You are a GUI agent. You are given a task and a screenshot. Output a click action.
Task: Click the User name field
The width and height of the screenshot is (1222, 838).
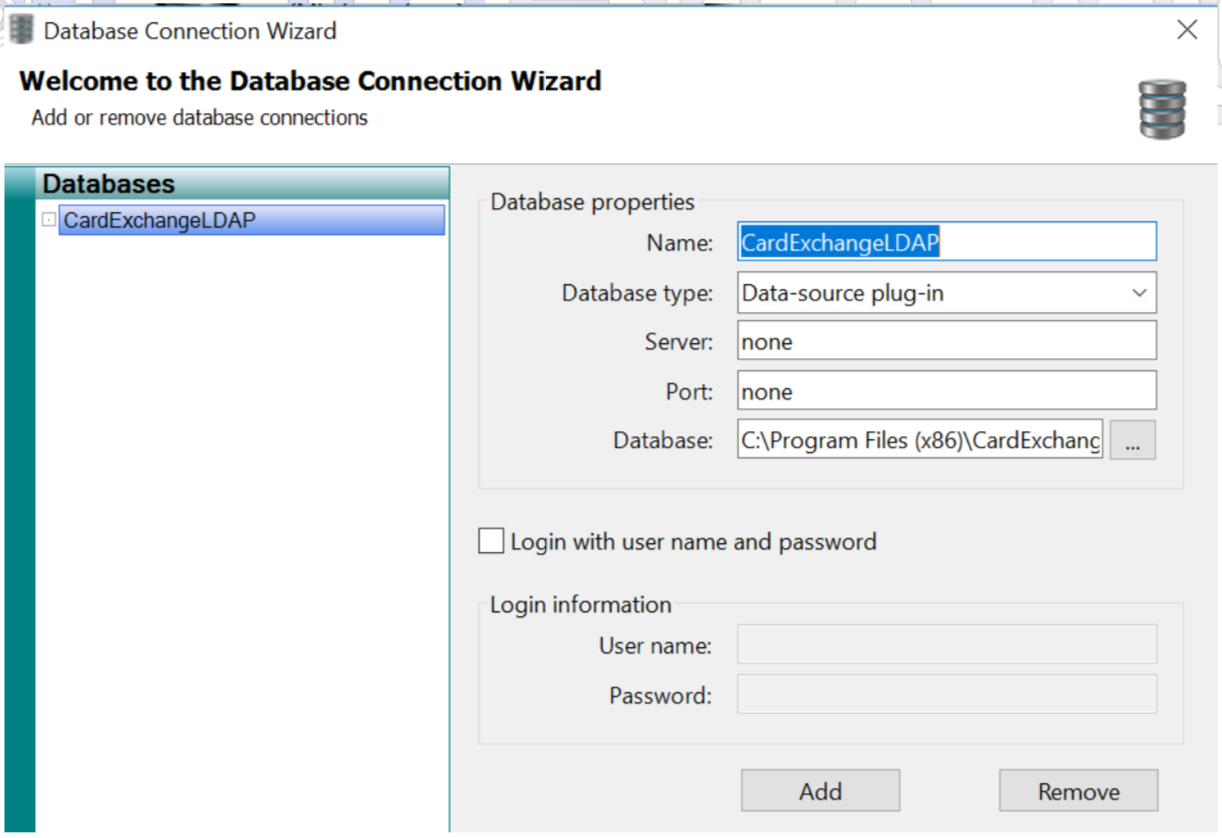tap(947, 645)
